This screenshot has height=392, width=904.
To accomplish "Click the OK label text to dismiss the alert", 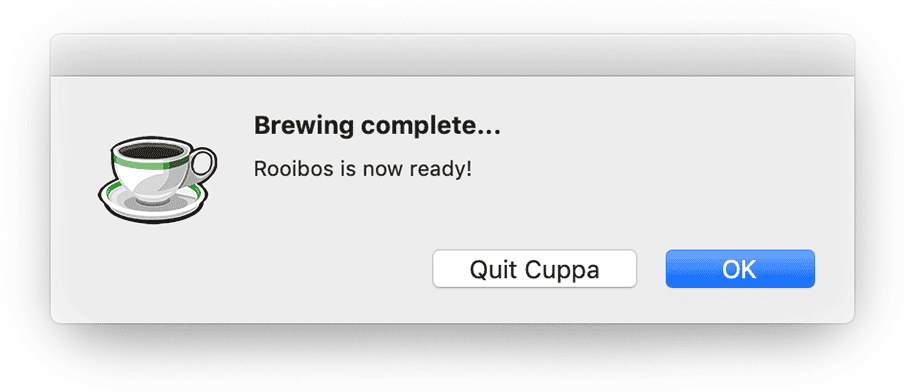I will click(740, 269).
